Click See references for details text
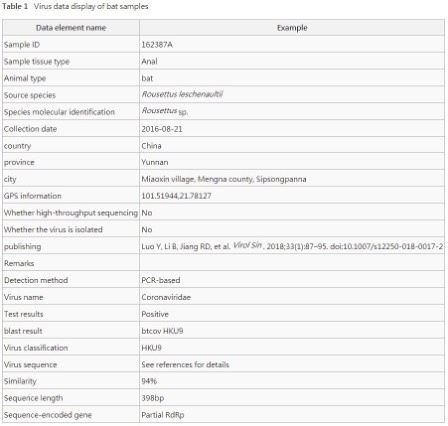Image resolution: width=448 pixels, height=426 pixels. tap(185, 365)
